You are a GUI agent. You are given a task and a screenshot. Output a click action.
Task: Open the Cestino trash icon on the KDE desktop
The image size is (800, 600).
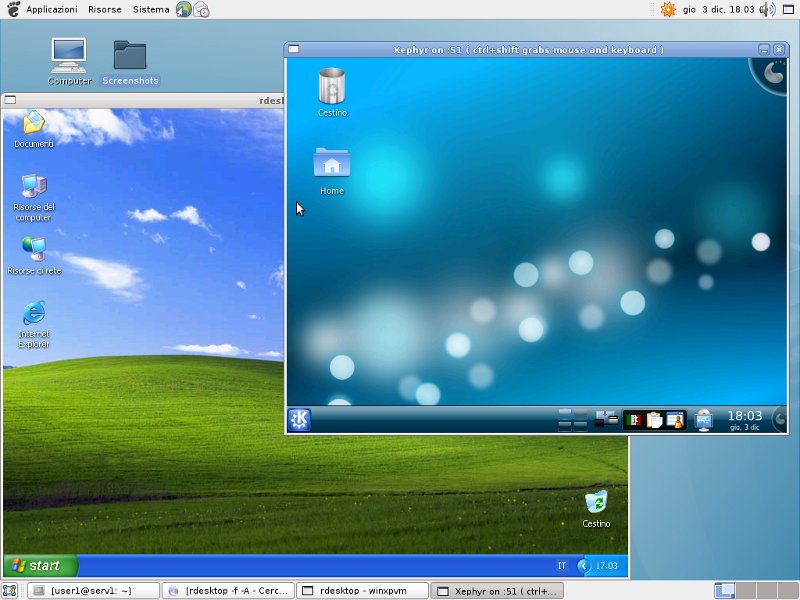coord(332,93)
